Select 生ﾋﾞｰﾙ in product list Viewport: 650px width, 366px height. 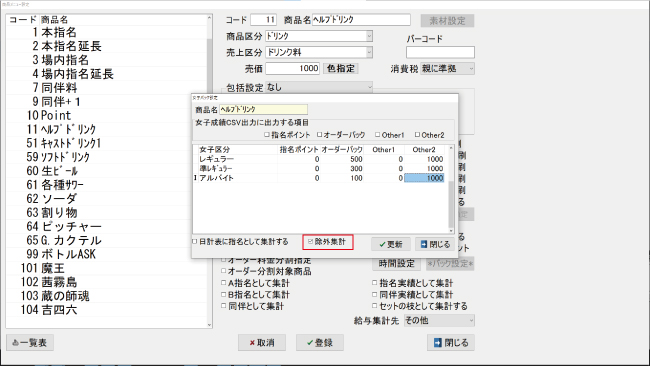point(107,171)
